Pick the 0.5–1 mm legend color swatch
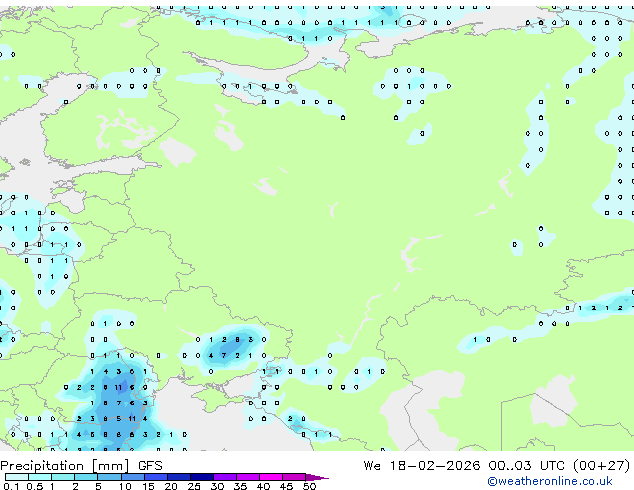The image size is (634, 490). (x=40, y=477)
